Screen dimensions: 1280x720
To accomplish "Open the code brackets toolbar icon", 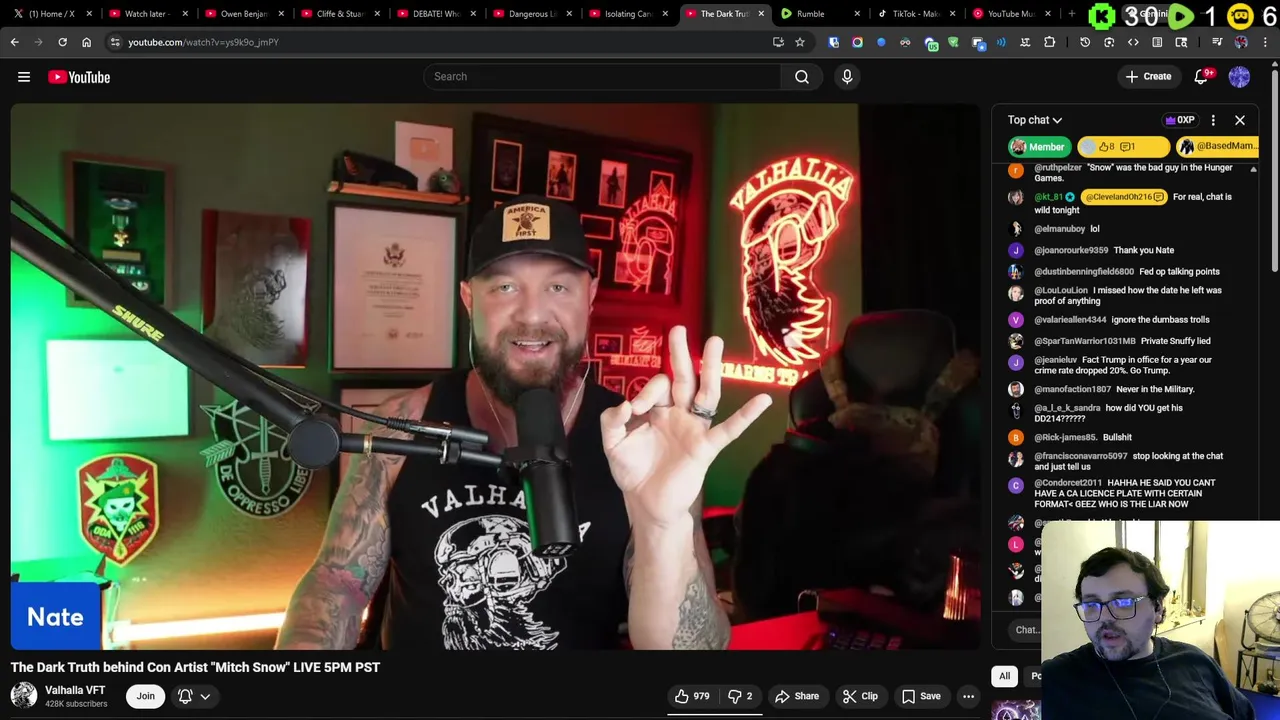I will click(x=1133, y=42).
